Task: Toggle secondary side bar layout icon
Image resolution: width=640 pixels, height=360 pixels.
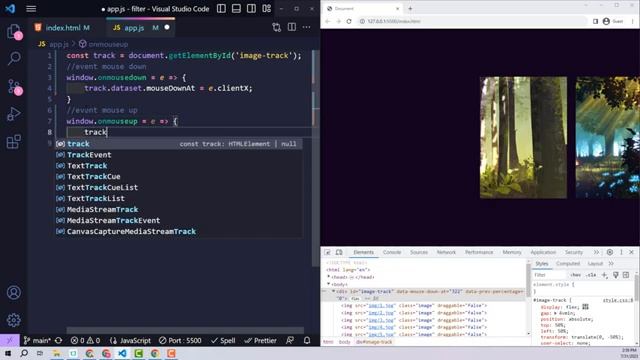Action: [251, 9]
